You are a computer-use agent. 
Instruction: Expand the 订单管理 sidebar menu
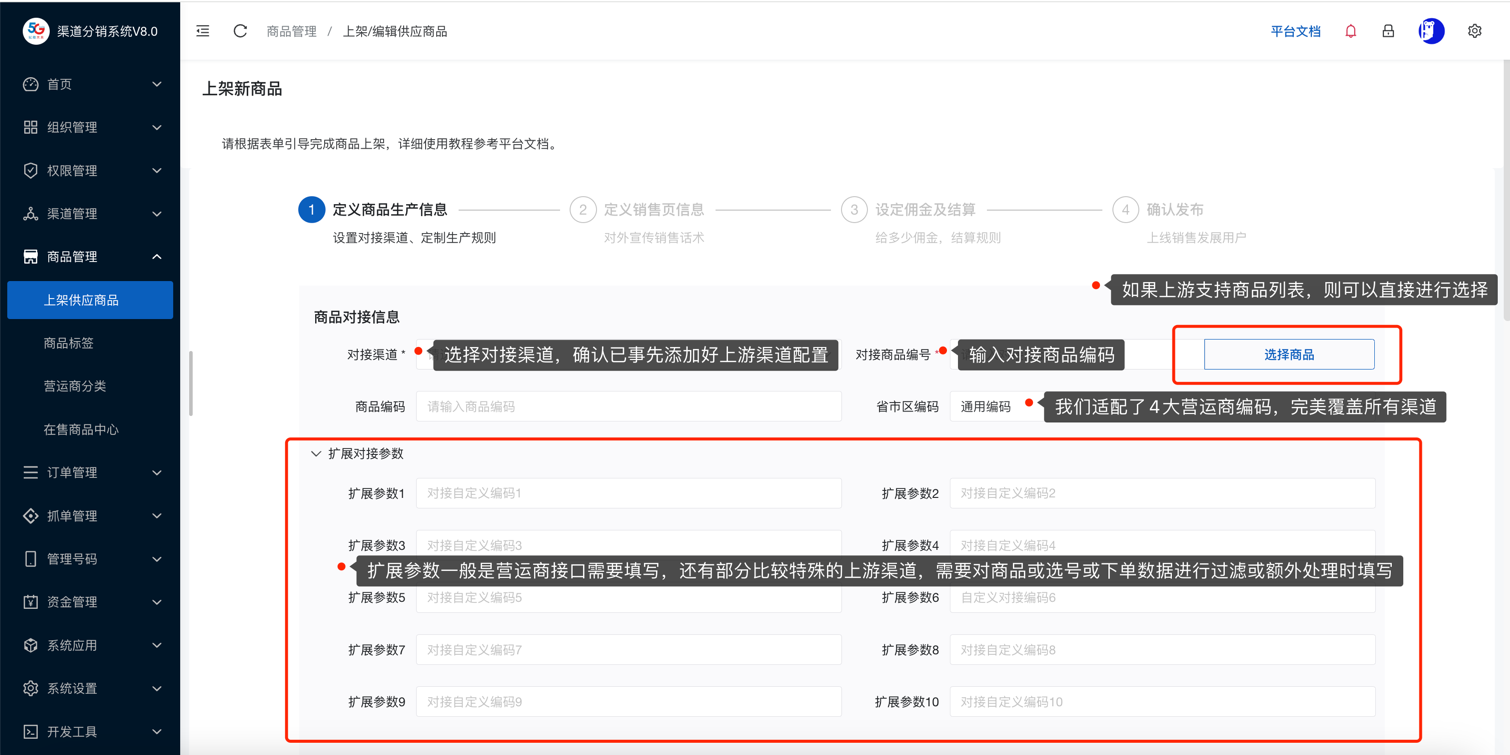[90, 472]
